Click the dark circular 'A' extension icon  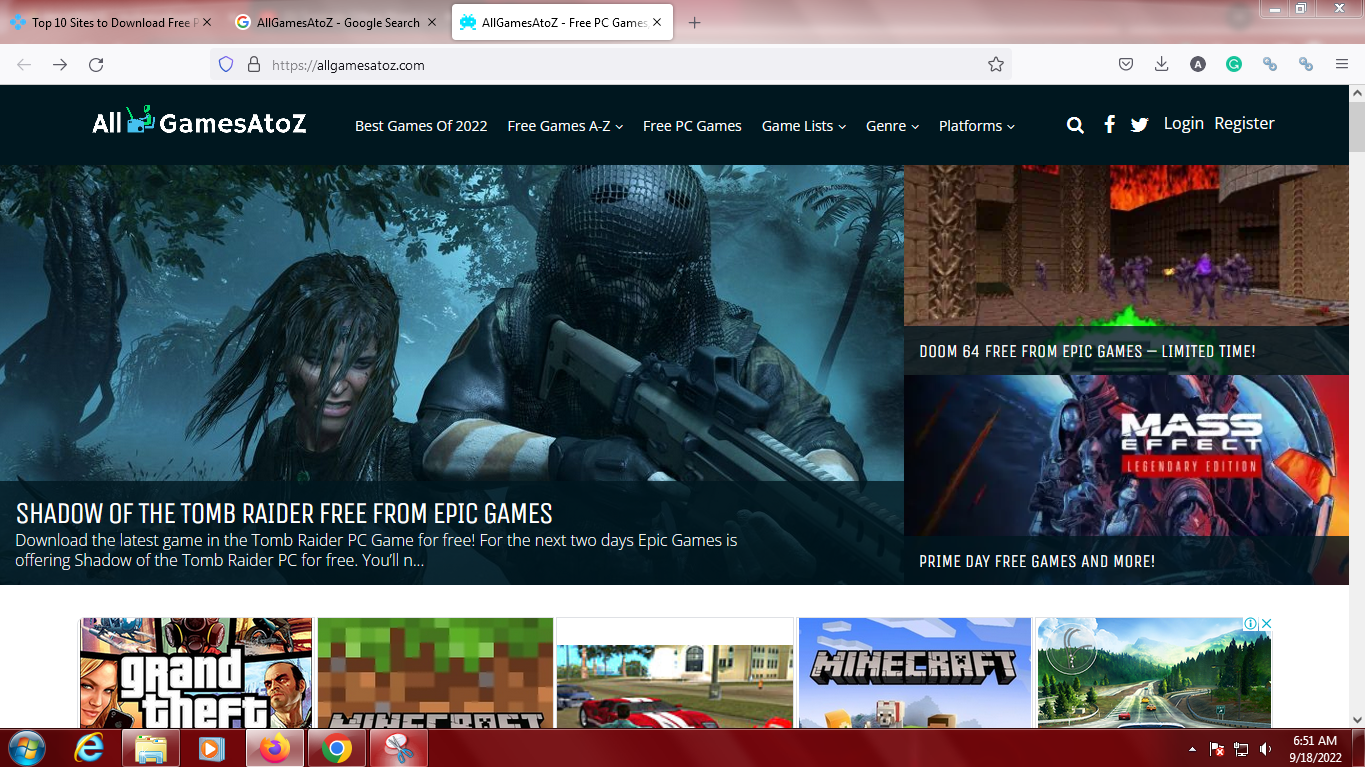tap(1198, 64)
